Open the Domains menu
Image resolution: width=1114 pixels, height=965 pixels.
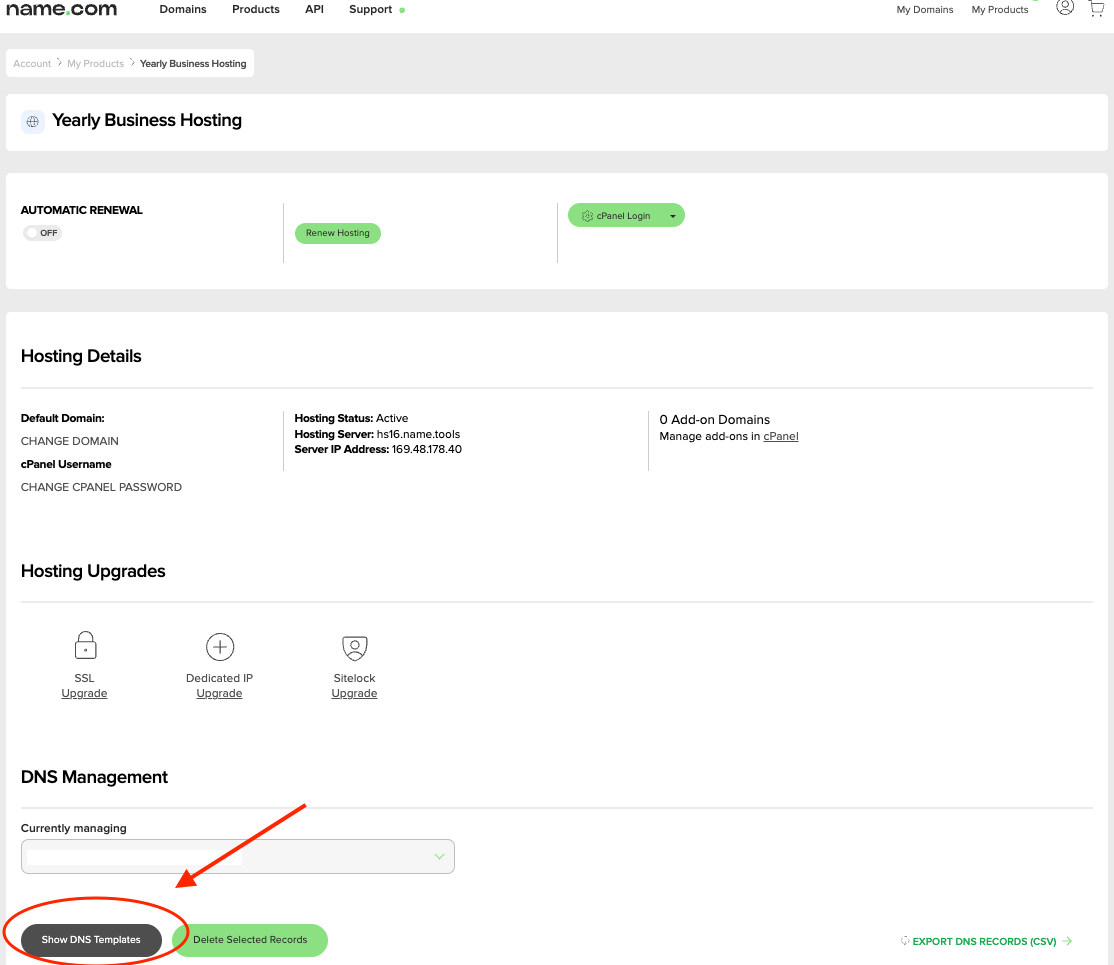click(x=183, y=9)
